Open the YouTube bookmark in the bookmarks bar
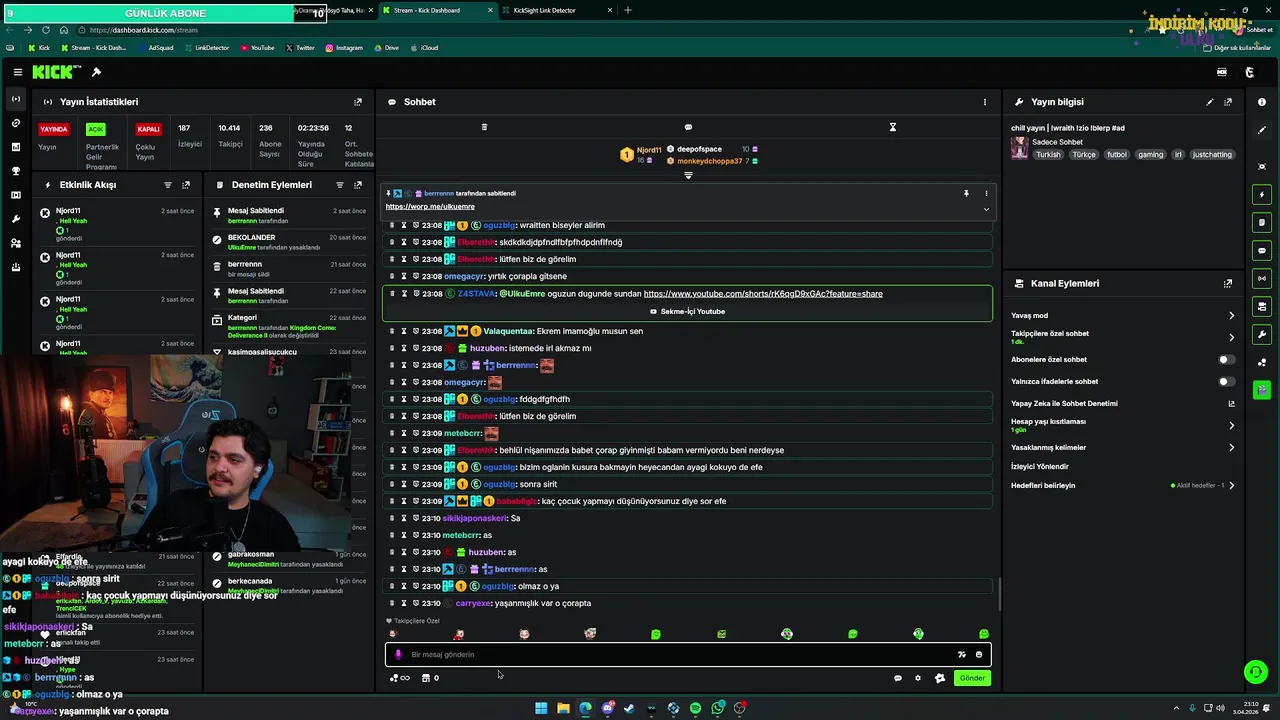This screenshot has width=1280, height=720. tap(256, 48)
